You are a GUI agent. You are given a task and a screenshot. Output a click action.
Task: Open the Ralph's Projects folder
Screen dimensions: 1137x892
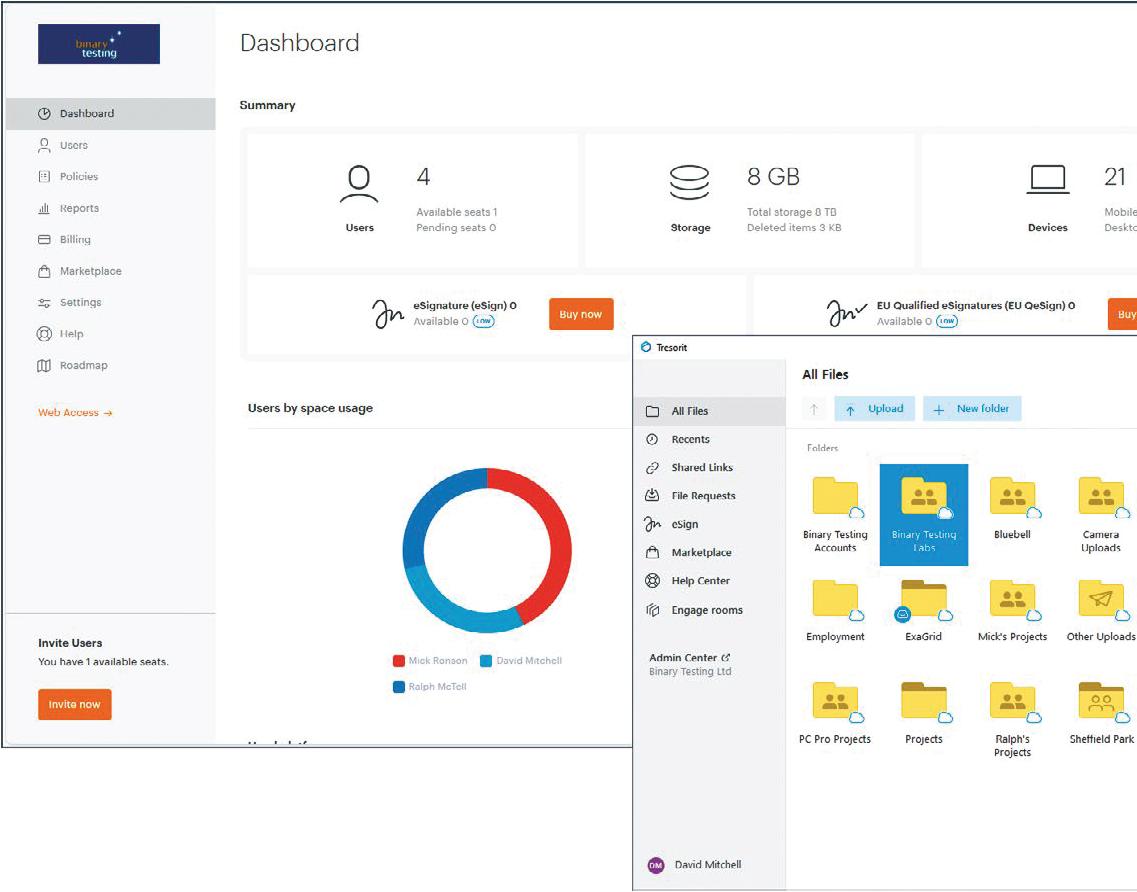(x=1012, y=720)
